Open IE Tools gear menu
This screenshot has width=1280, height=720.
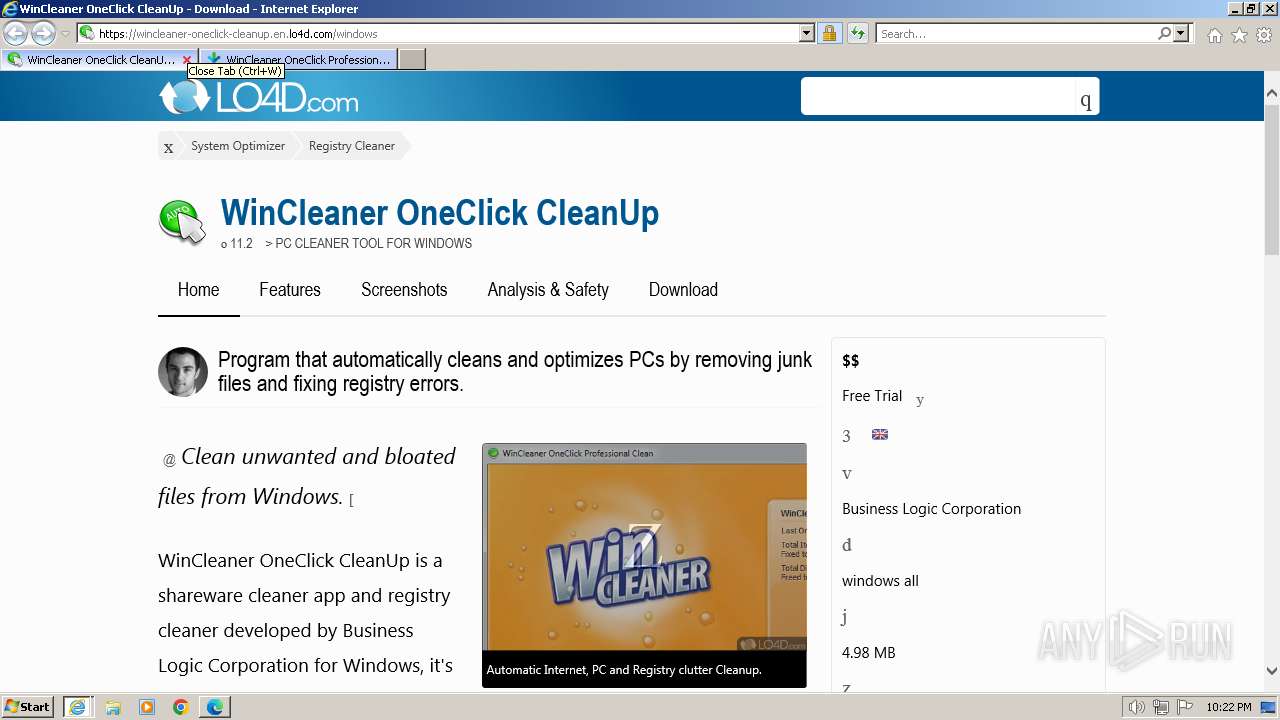1264,35
